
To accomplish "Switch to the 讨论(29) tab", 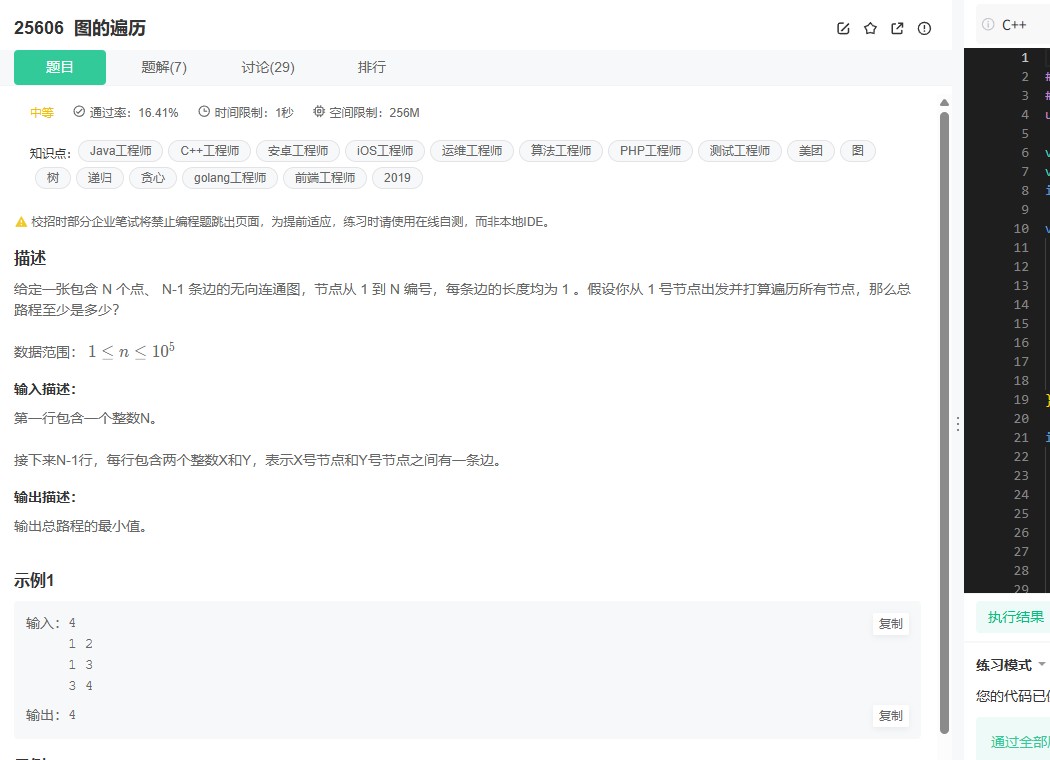I will tap(267, 67).
